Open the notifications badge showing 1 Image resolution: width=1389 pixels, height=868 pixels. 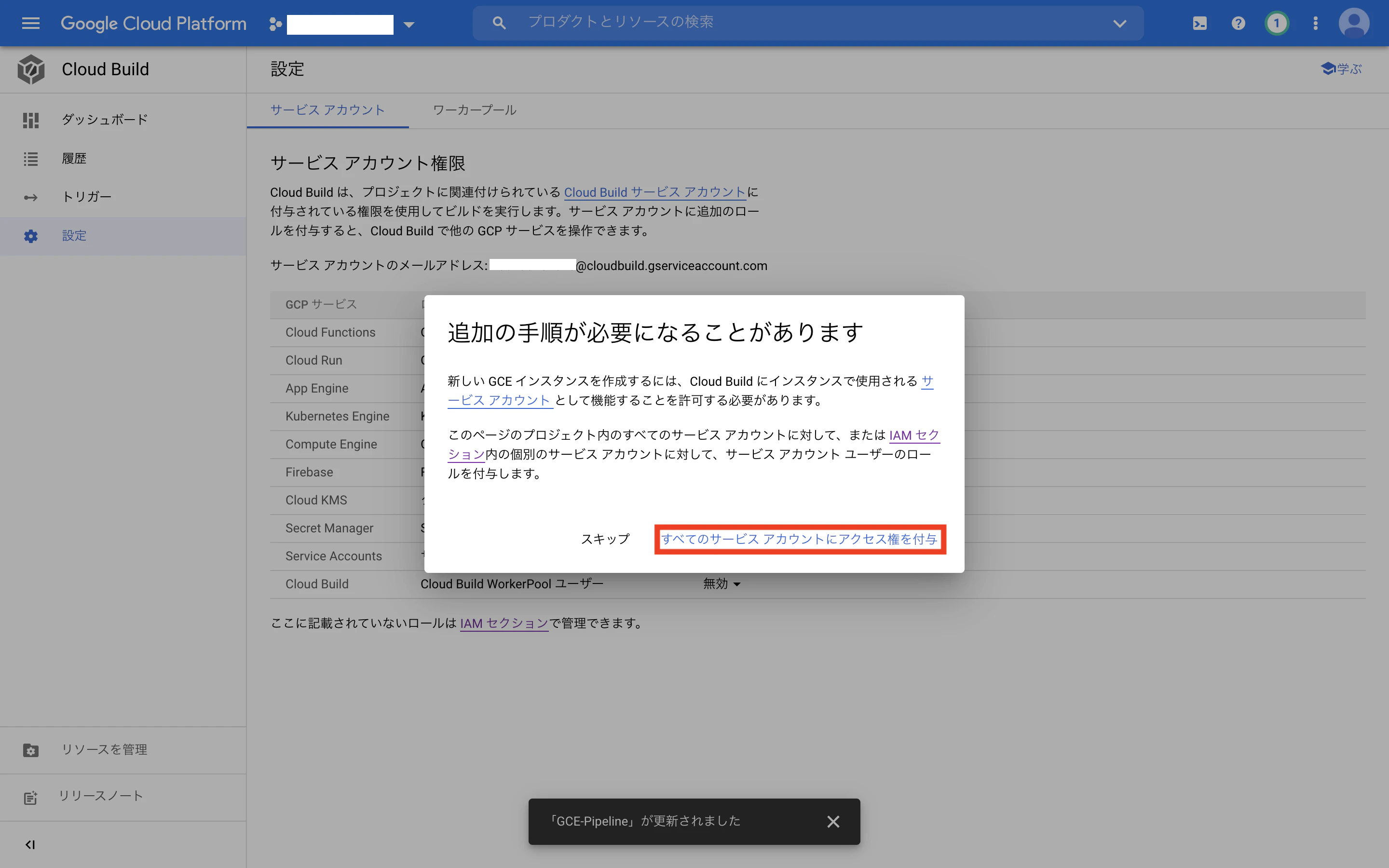[x=1277, y=23]
